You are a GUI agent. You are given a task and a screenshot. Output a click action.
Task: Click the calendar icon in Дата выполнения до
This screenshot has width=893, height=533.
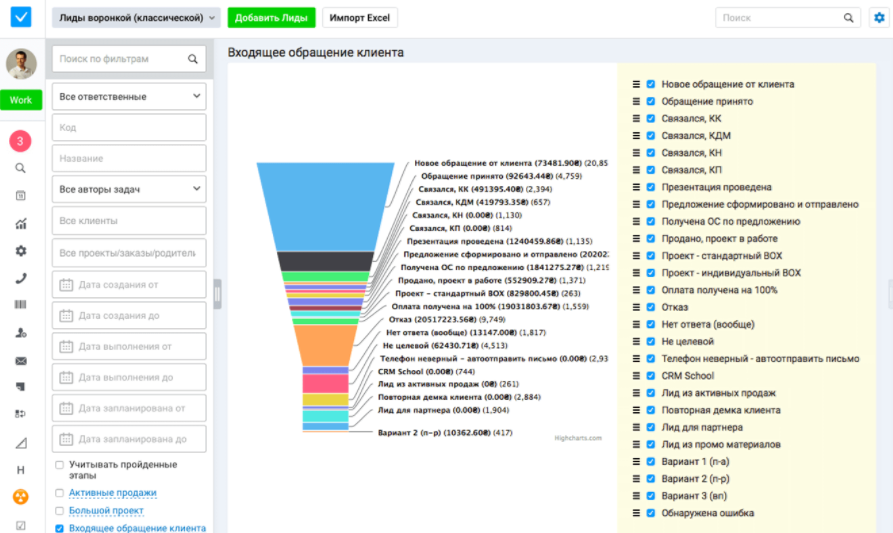(x=66, y=377)
